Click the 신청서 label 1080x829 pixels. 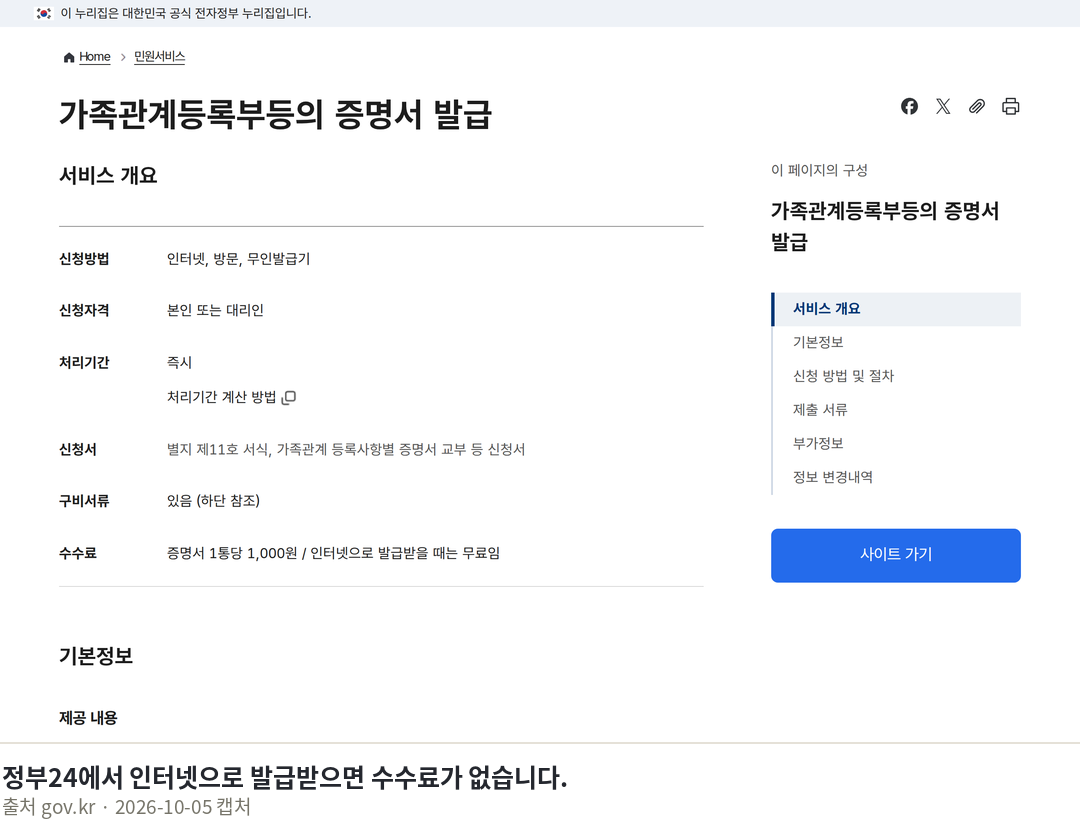[x=78, y=450]
